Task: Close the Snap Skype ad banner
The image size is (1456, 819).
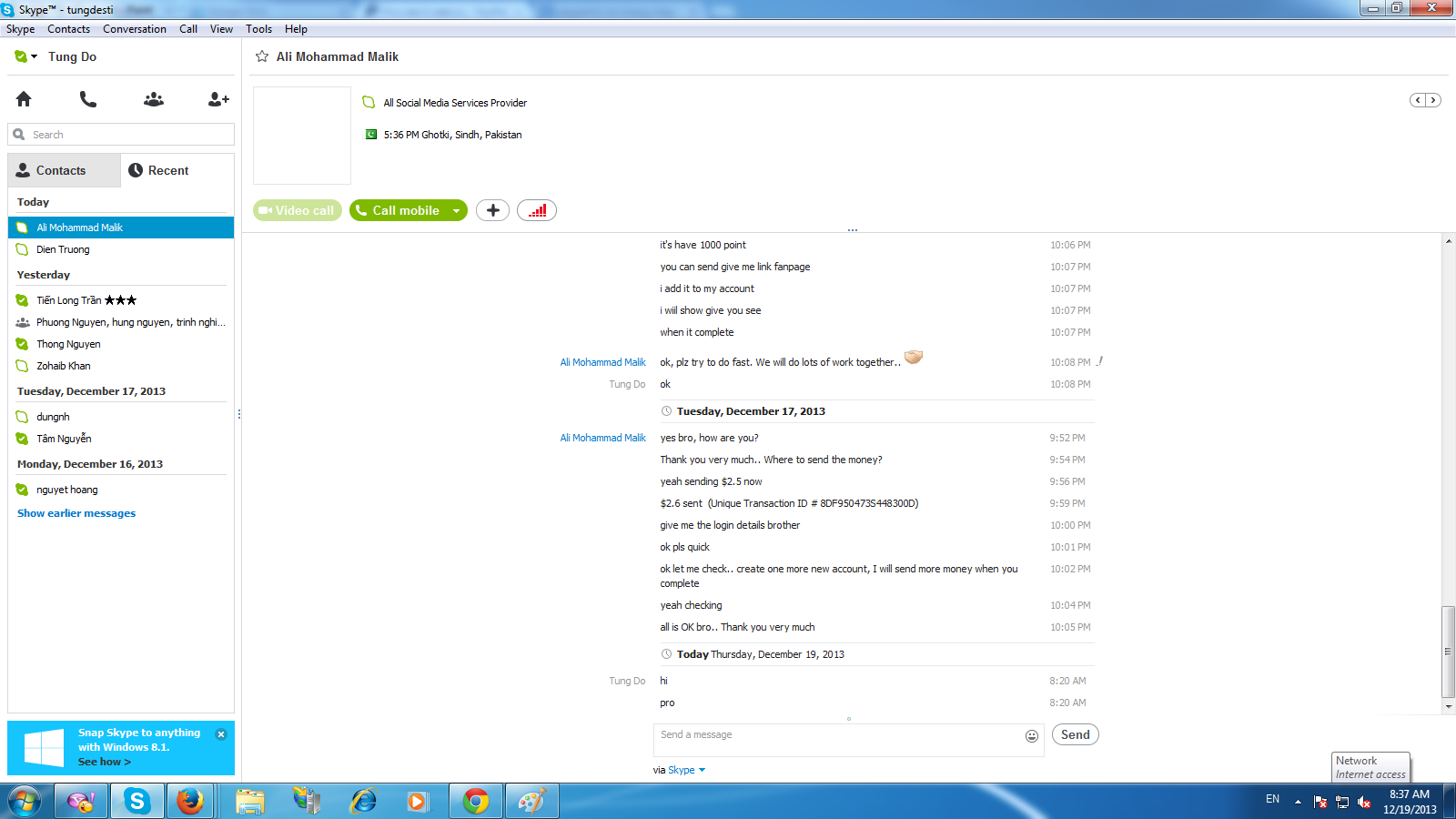Action: 221,733
